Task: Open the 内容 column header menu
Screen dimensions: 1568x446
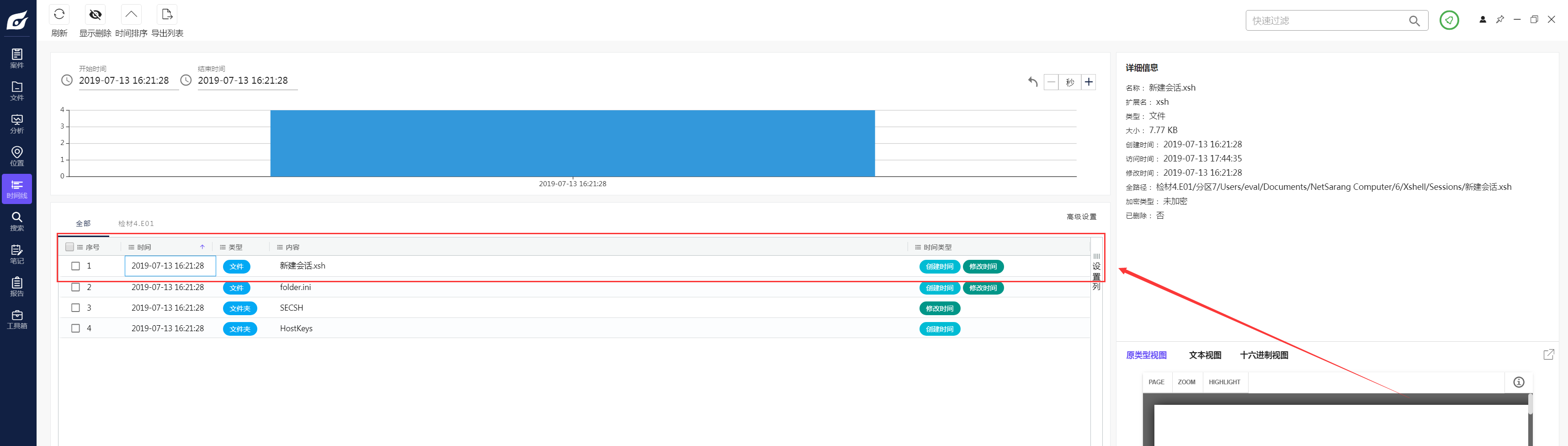Action: point(280,247)
